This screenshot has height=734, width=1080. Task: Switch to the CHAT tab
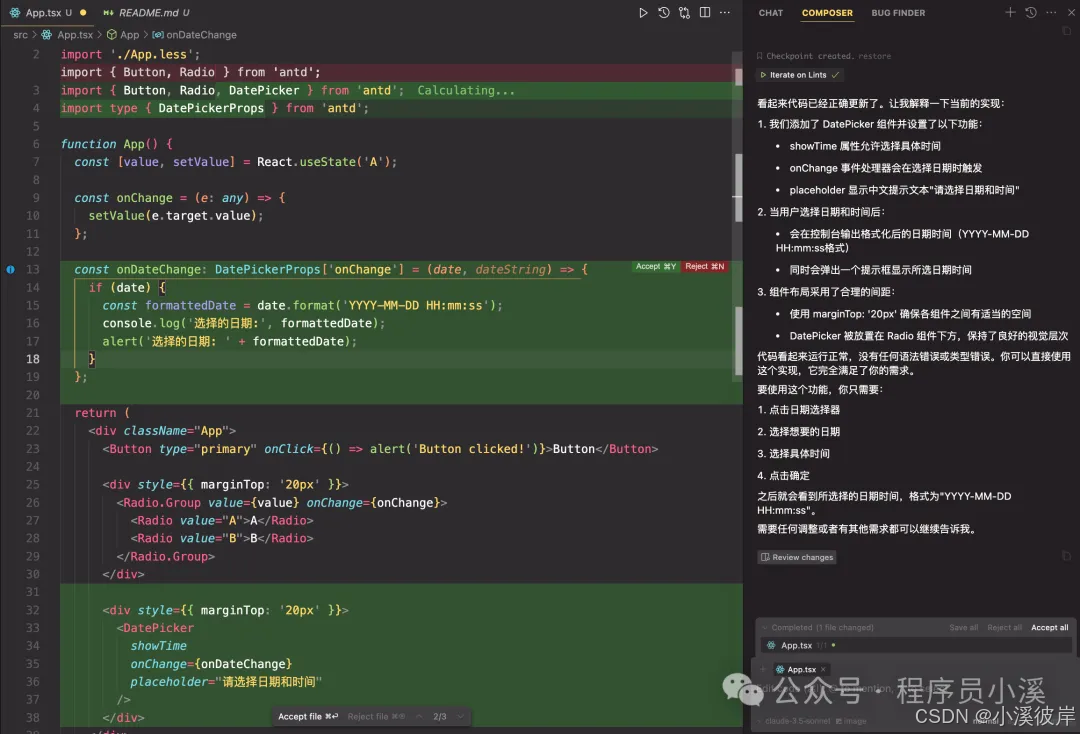coord(771,12)
